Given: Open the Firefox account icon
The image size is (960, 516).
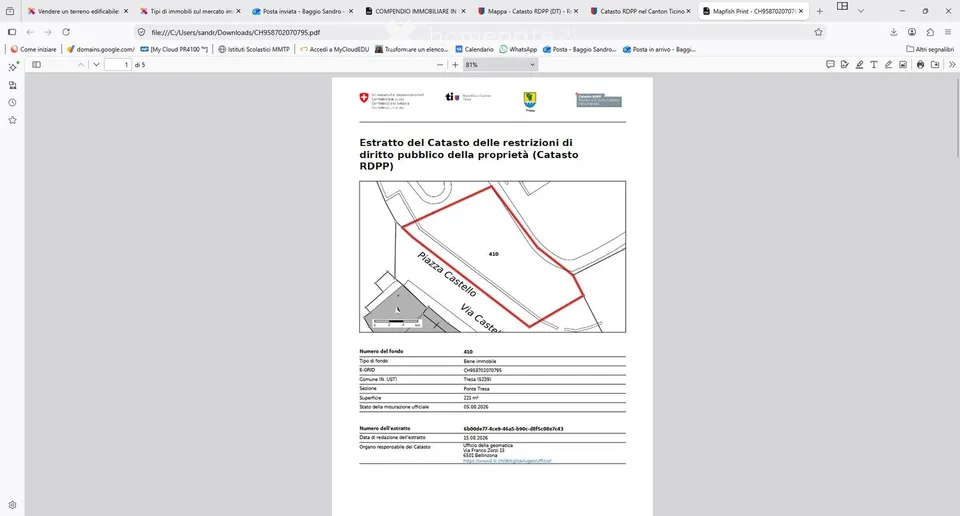Looking at the screenshot, I should (912, 32).
